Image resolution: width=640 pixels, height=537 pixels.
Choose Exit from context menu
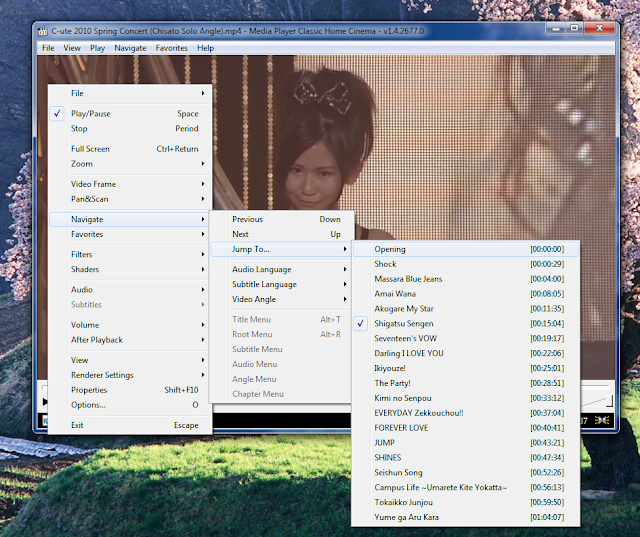(x=130, y=425)
